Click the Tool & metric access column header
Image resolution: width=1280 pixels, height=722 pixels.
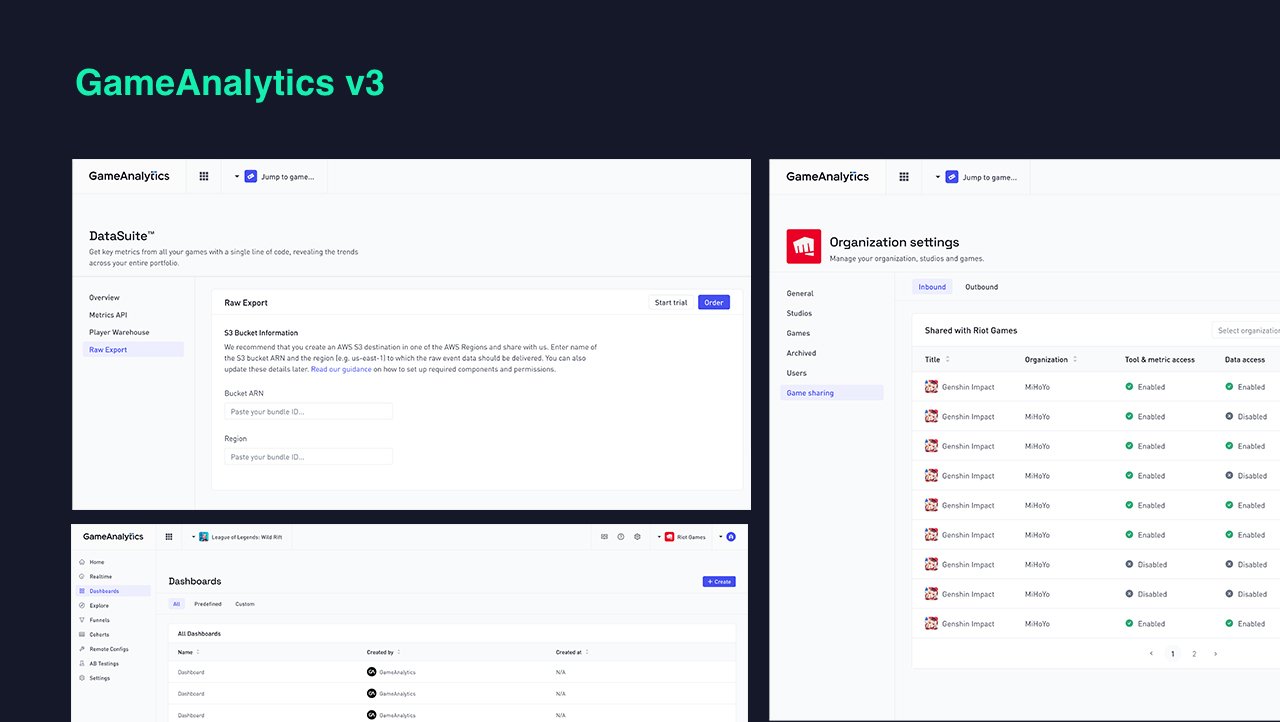coord(1160,359)
